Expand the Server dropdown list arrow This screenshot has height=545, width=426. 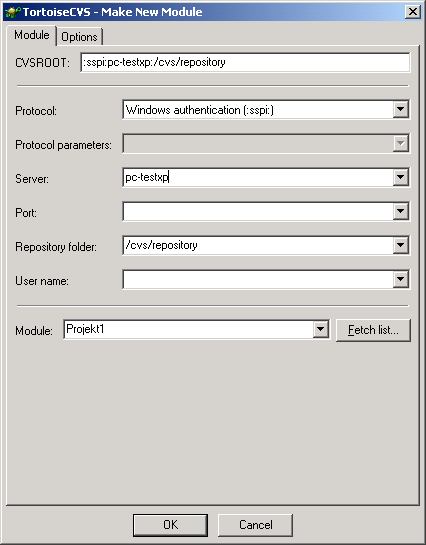[401, 178]
